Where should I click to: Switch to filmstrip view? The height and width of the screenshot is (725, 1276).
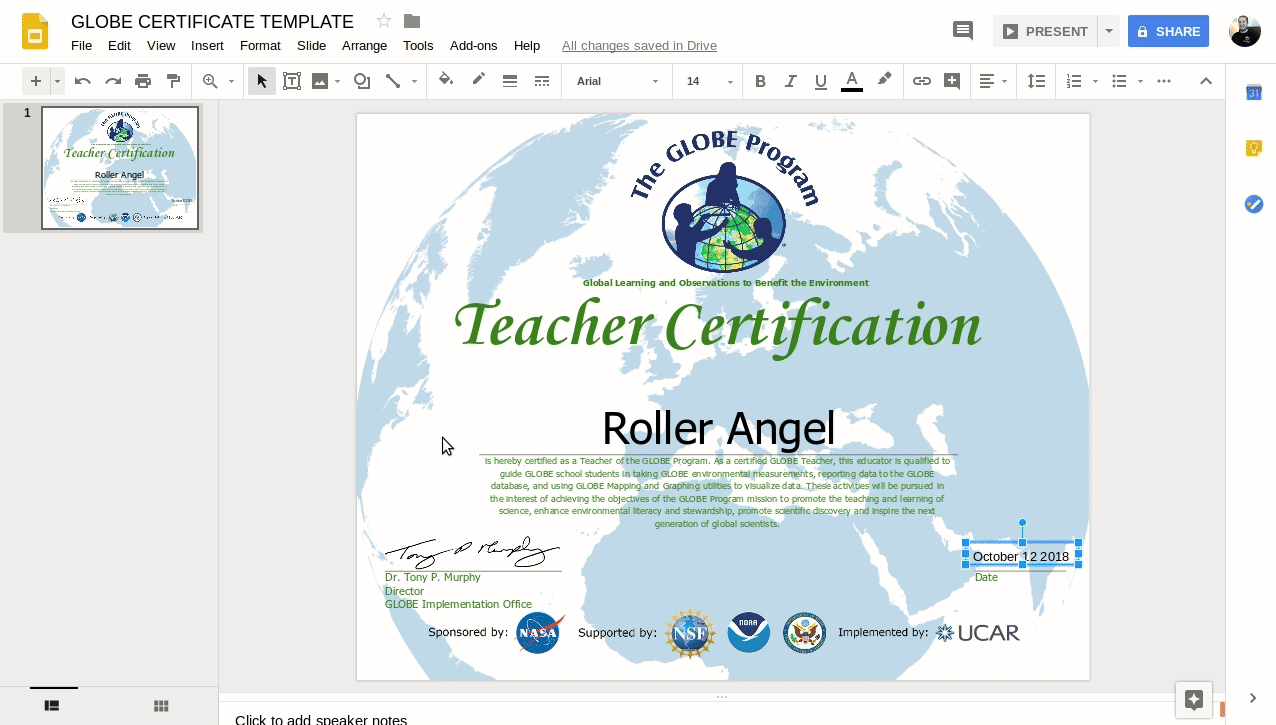point(53,705)
